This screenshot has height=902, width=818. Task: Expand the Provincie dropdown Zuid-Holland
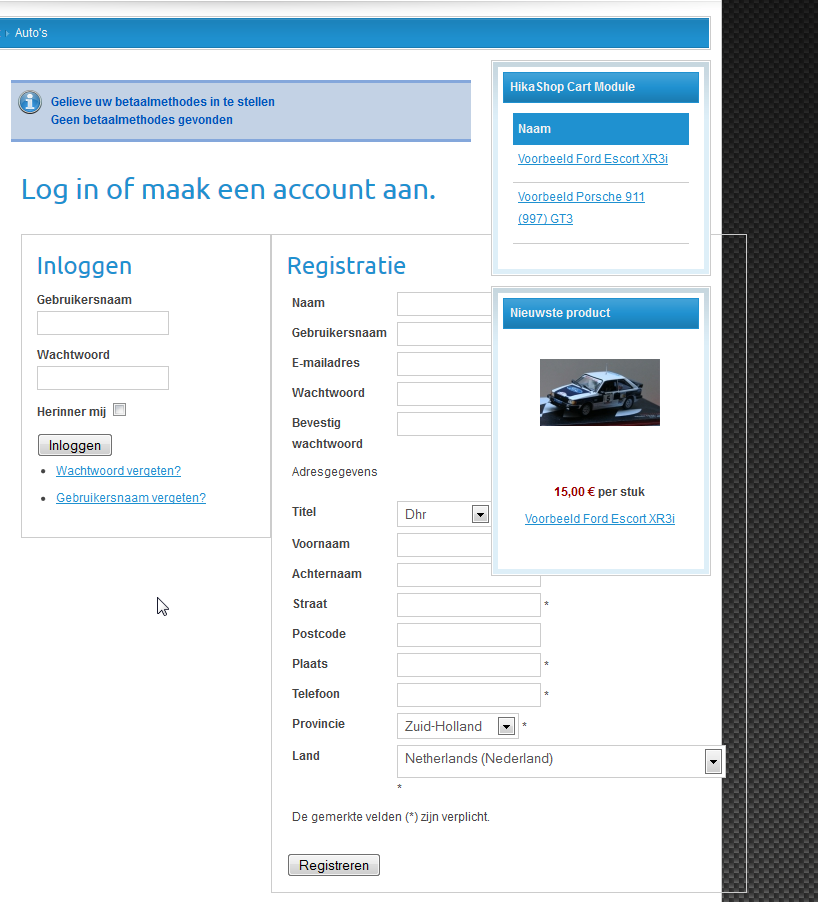point(458,726)
